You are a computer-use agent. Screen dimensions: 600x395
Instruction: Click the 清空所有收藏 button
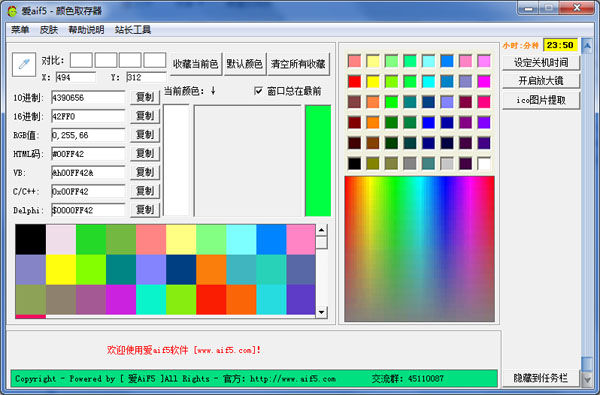pos(298,64)
